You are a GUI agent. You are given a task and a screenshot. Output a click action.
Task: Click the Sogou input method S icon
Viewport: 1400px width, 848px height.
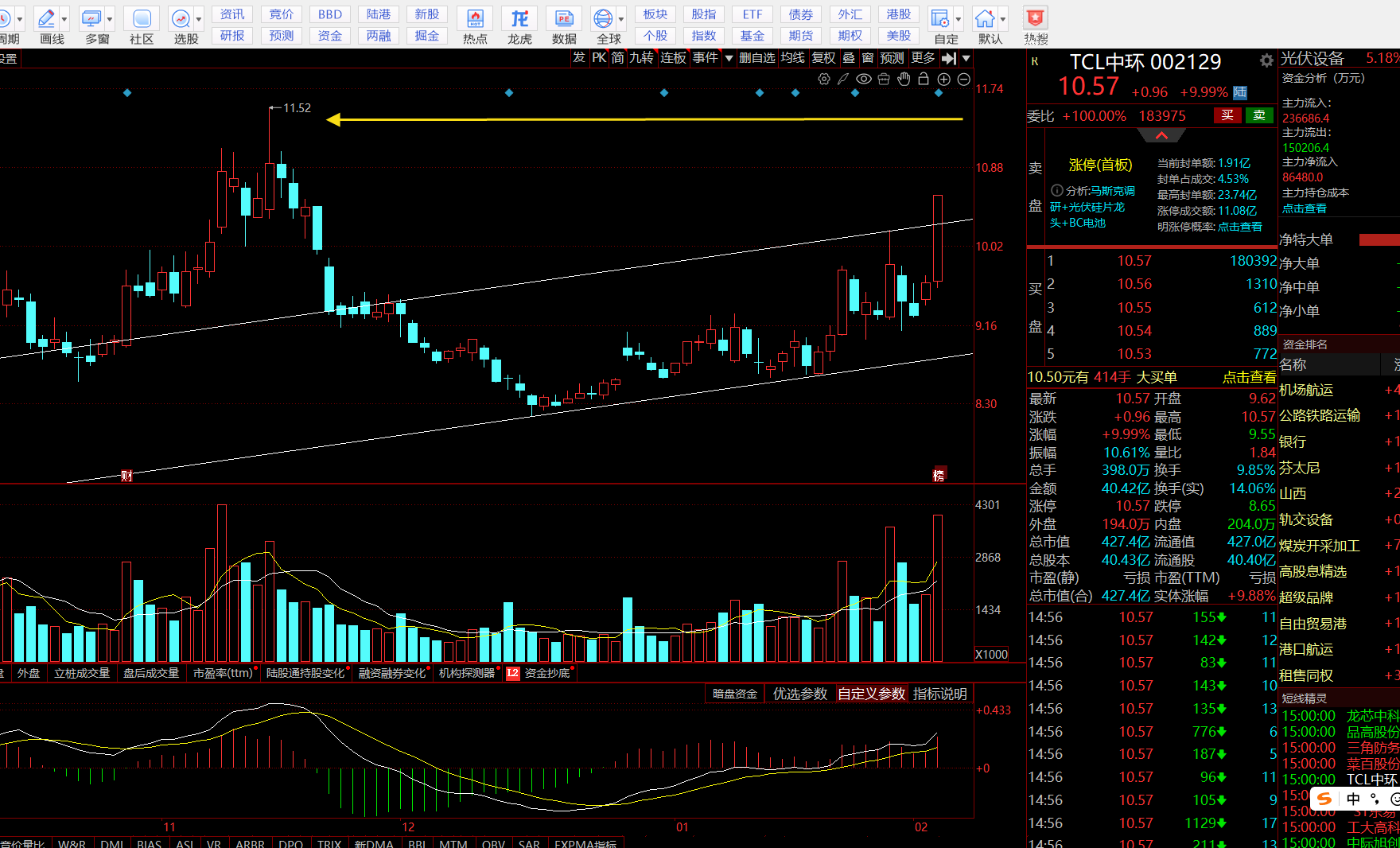point(1324,799)
